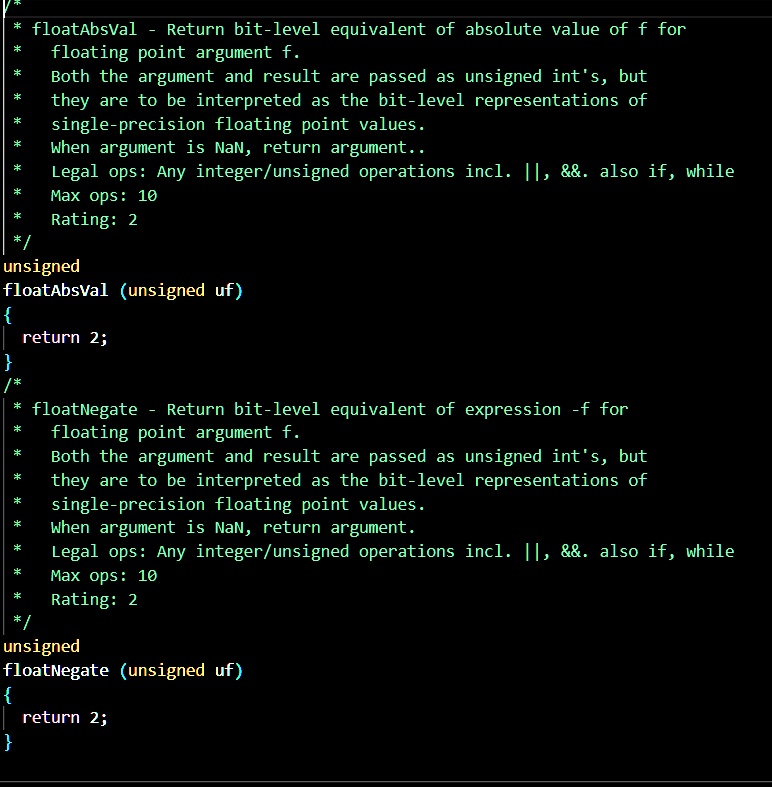Click 'Max ops: 10' in the floatAbsVal comment
The image size is (772, 787).
click(104, 195)
